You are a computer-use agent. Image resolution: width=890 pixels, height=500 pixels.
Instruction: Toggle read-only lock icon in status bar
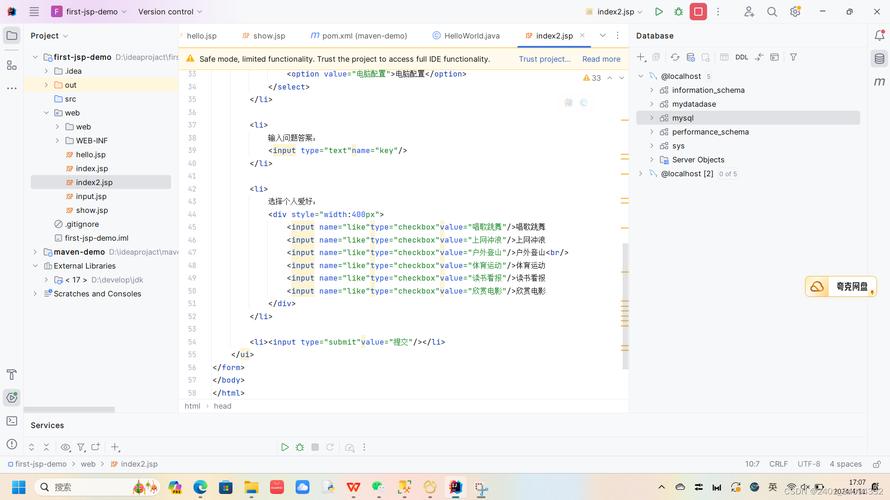click(877, 464)
